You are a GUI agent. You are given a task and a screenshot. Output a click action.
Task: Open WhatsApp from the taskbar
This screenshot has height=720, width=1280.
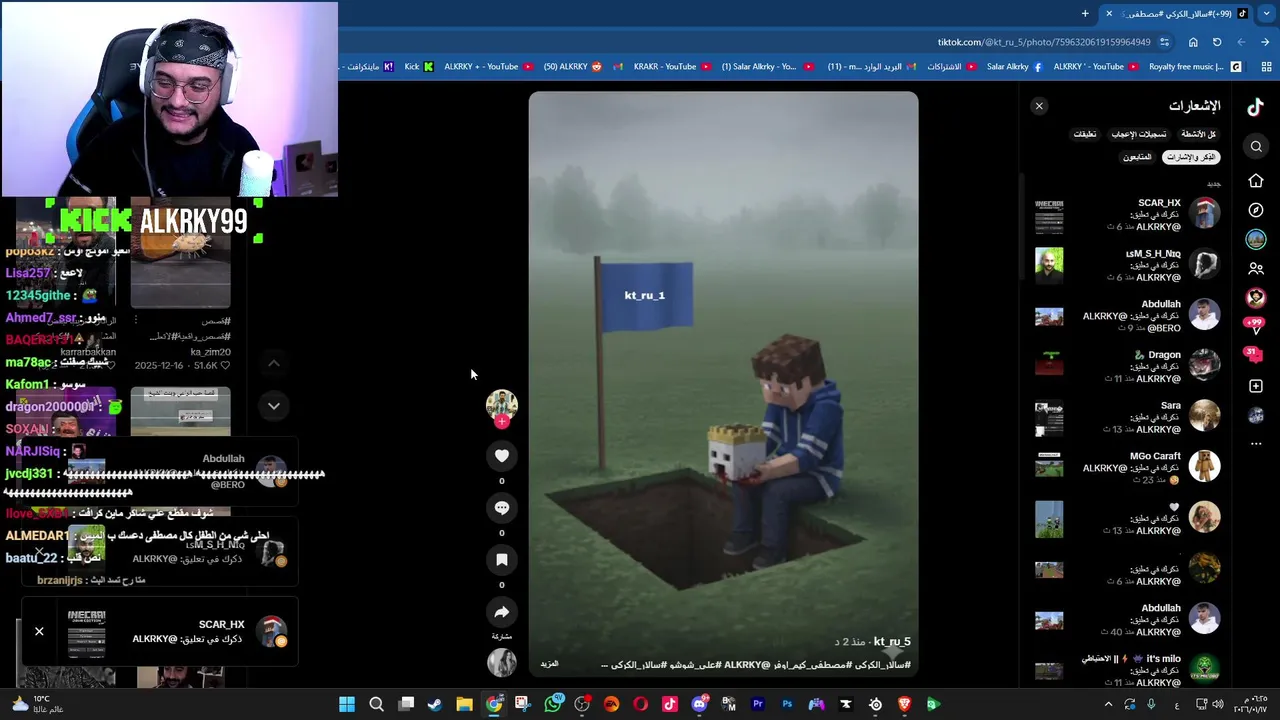click(553, 704)
